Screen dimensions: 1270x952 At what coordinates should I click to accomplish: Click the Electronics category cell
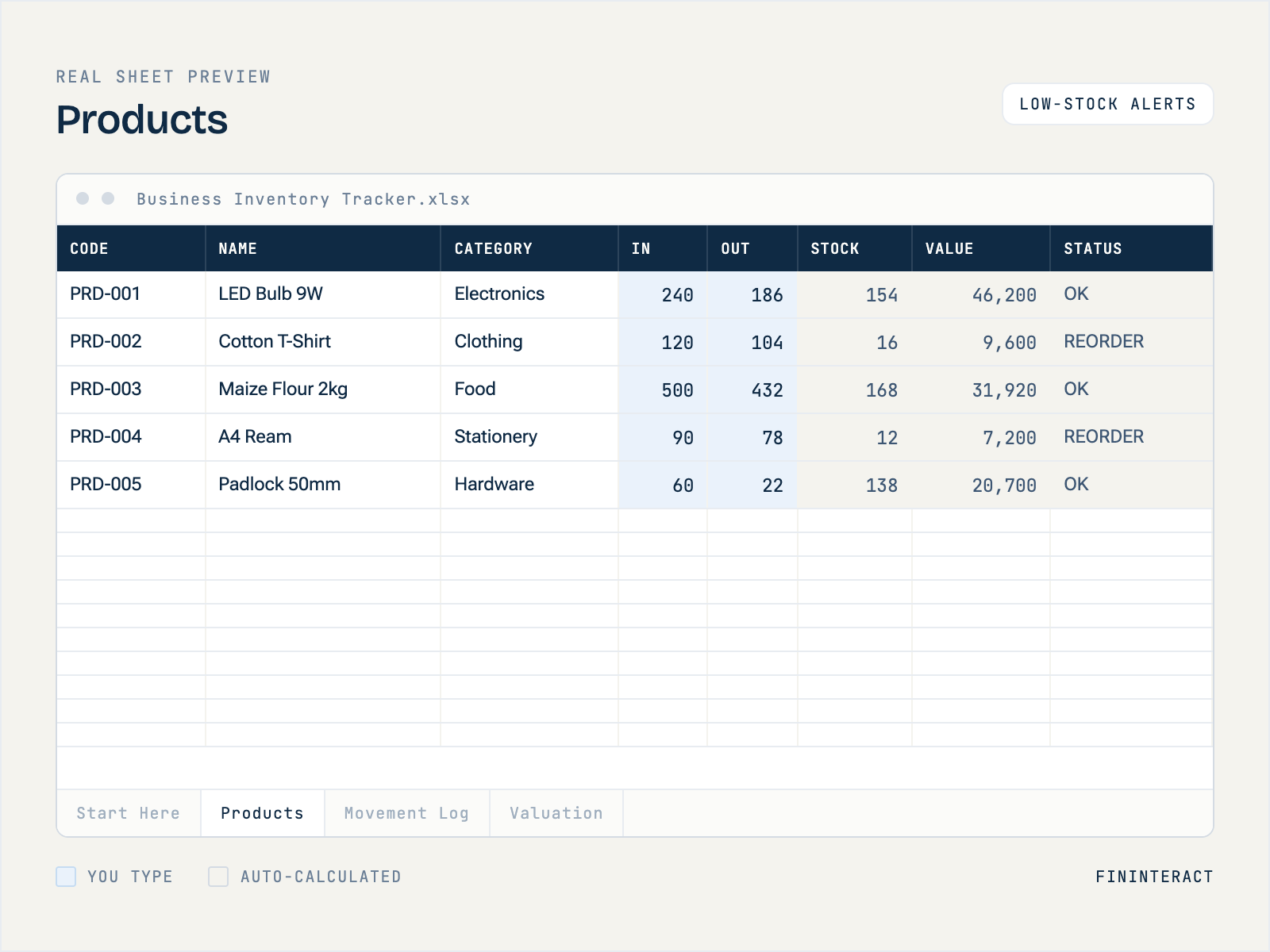click(x=529, y=294)
